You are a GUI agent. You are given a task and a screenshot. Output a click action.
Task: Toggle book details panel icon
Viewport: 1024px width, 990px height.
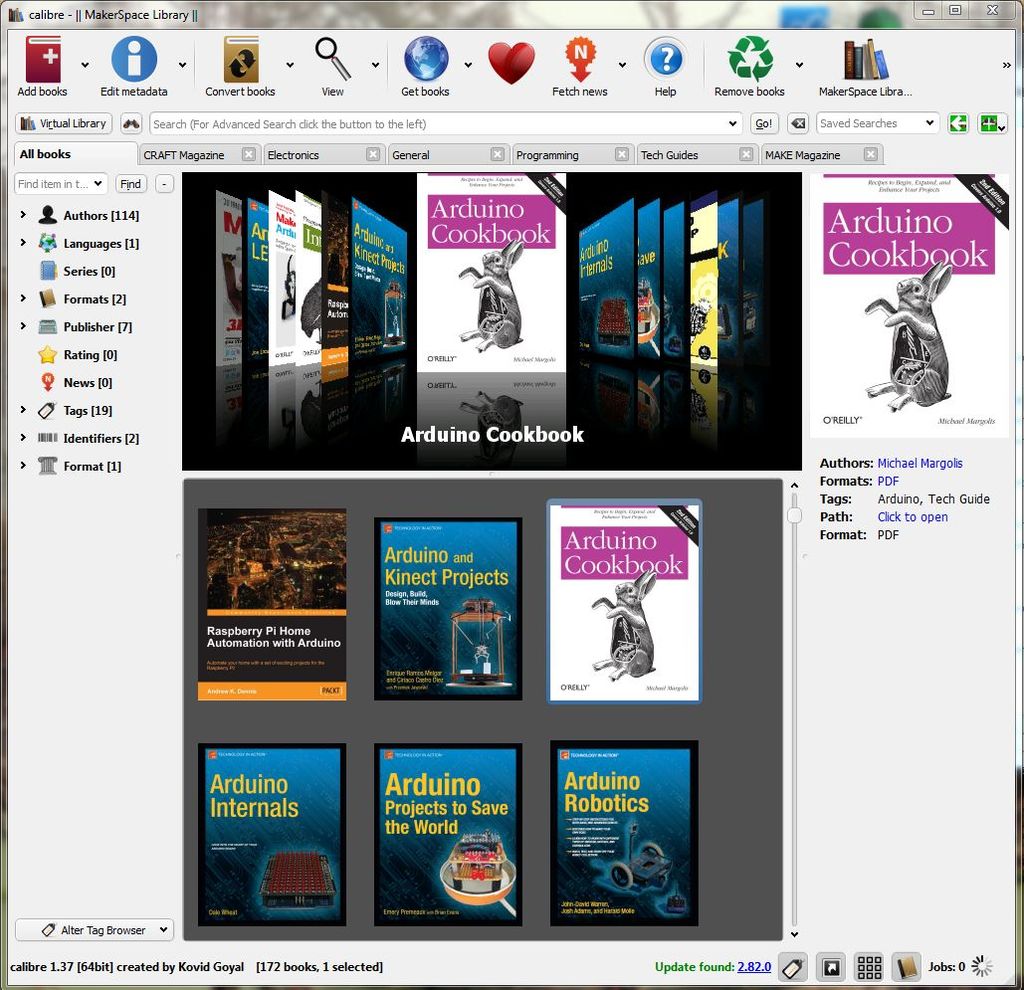[x=906, y=967]
